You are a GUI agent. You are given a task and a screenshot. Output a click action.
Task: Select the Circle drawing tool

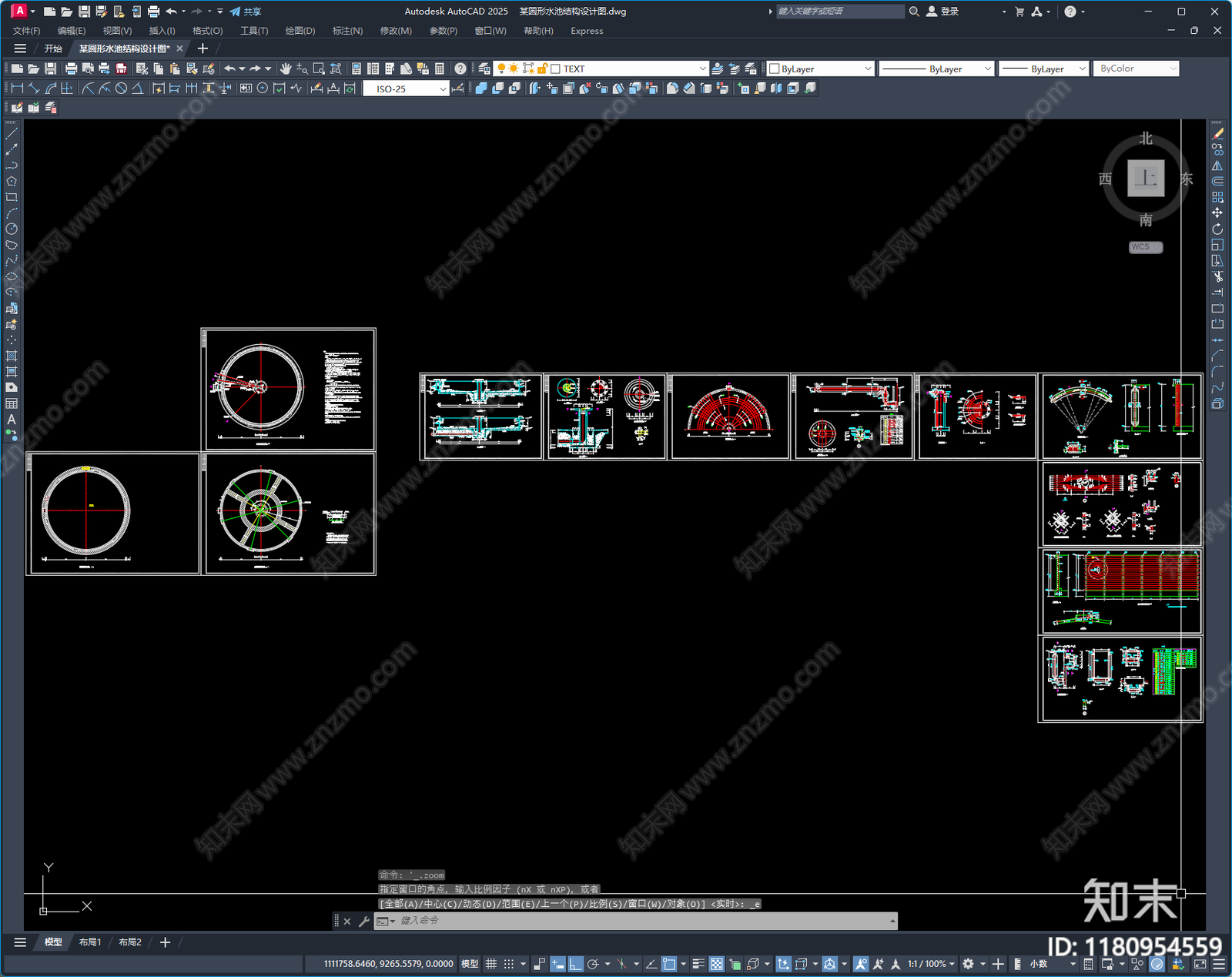(12, 229)
